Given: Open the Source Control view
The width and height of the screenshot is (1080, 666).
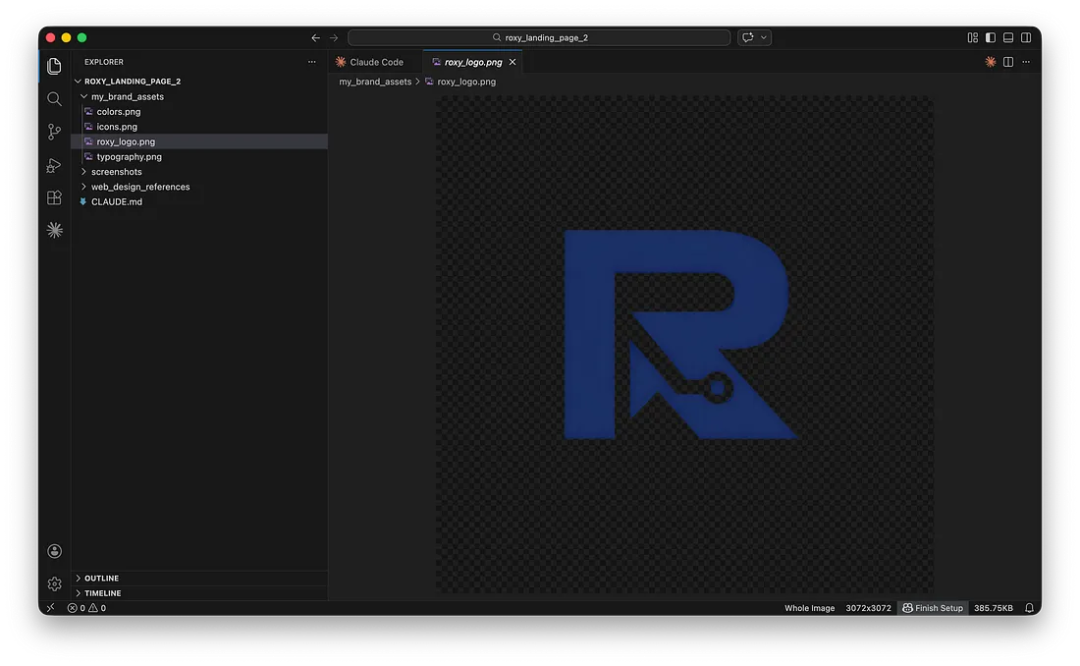Looking at the screenshot, I should (54, 132).
